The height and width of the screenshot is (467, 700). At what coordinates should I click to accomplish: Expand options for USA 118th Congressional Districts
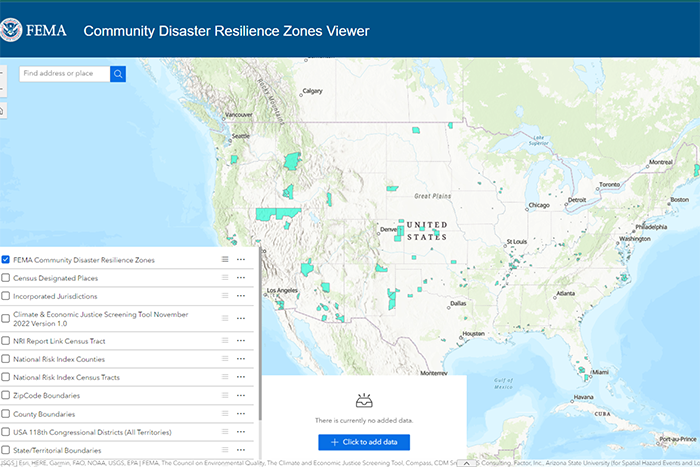(241, 432)
